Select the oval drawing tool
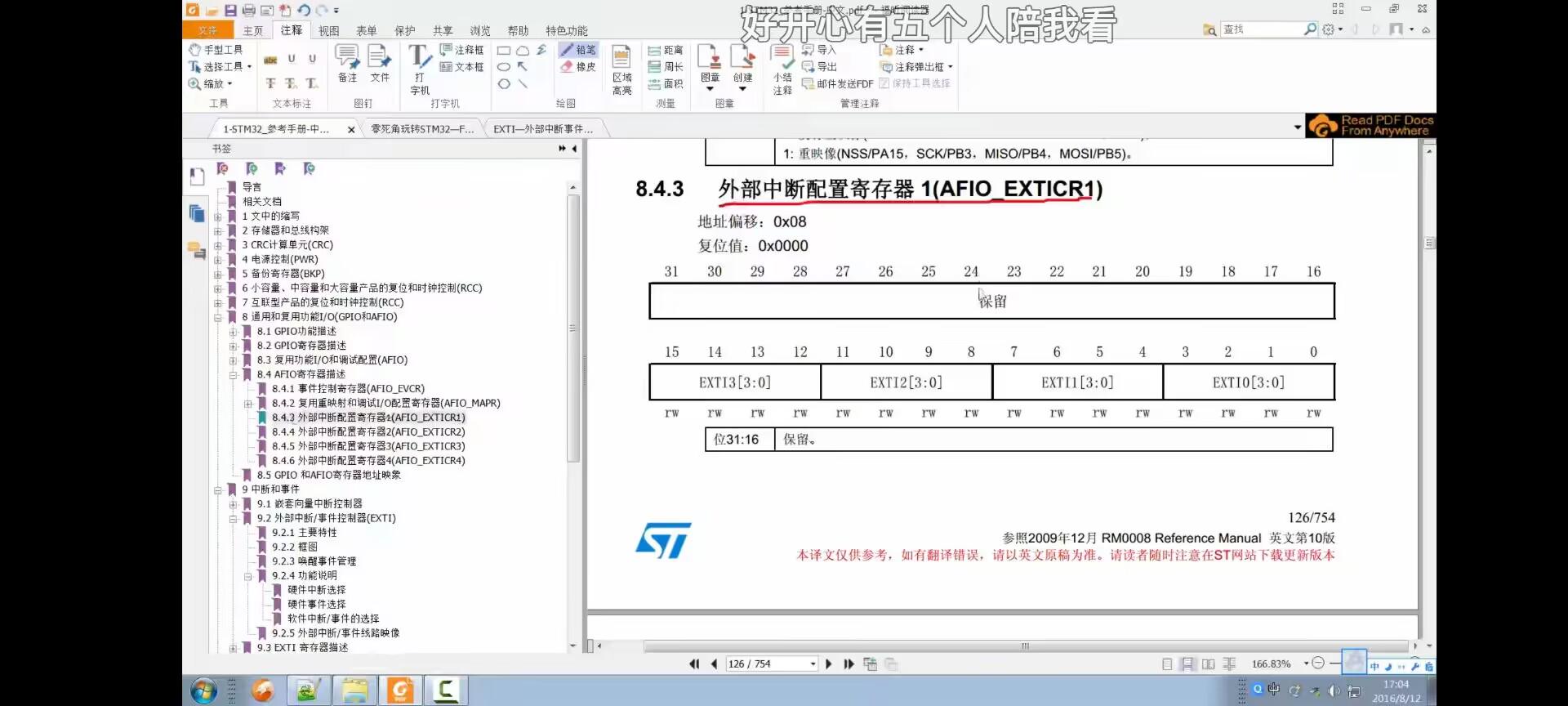The image size is (1568, 706). coord(504,67)
